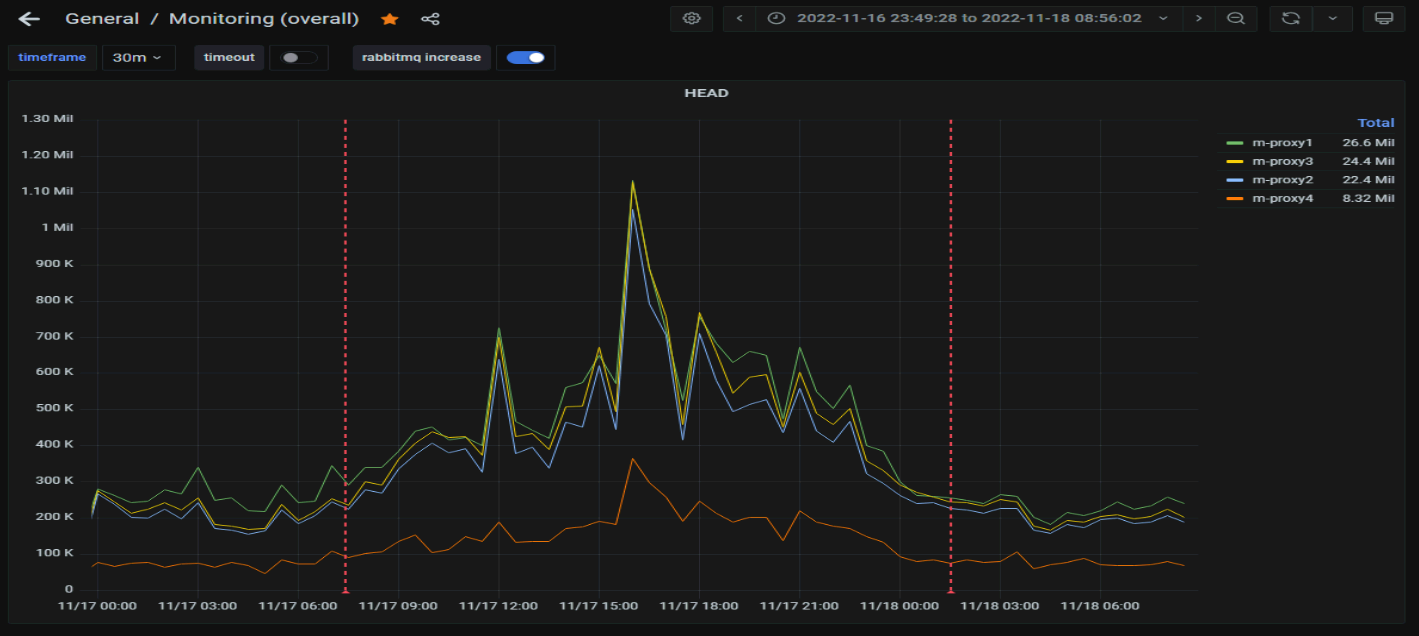Unstar the dashboard with the star icon
Image resolution: width=1419 pixels, height=636 pixels.
pos(390,19)
